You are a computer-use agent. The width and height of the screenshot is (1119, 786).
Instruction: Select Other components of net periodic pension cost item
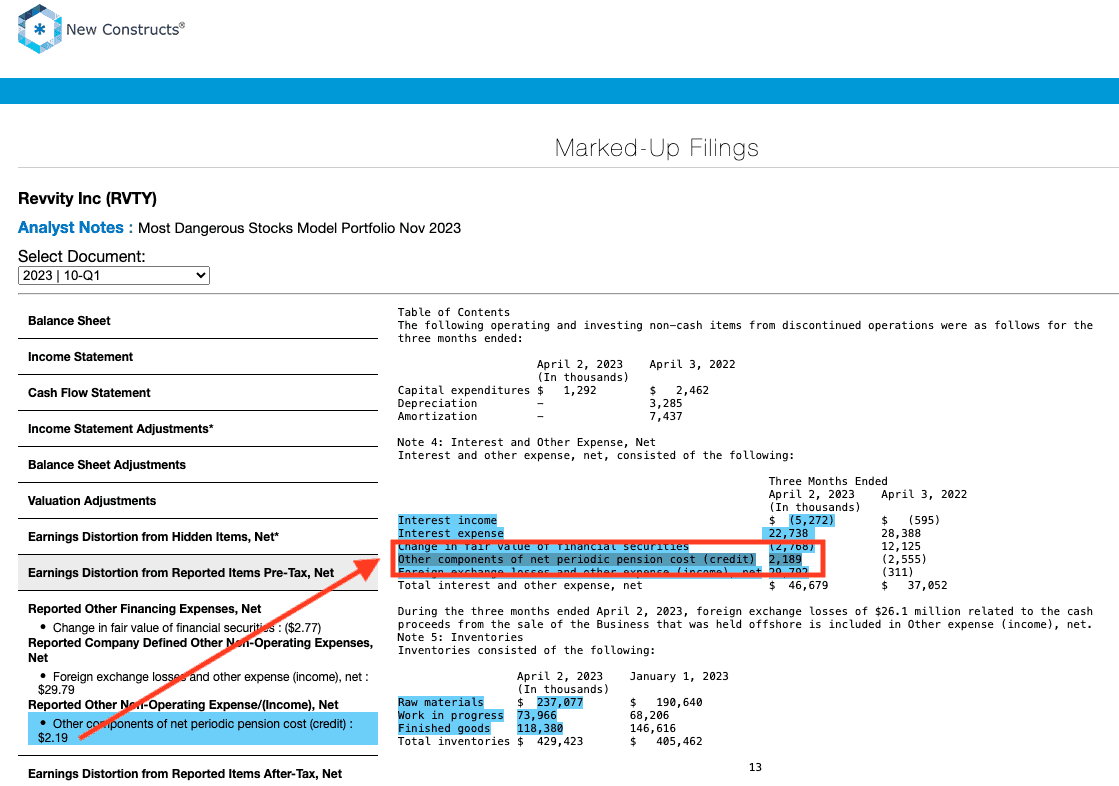203,730
